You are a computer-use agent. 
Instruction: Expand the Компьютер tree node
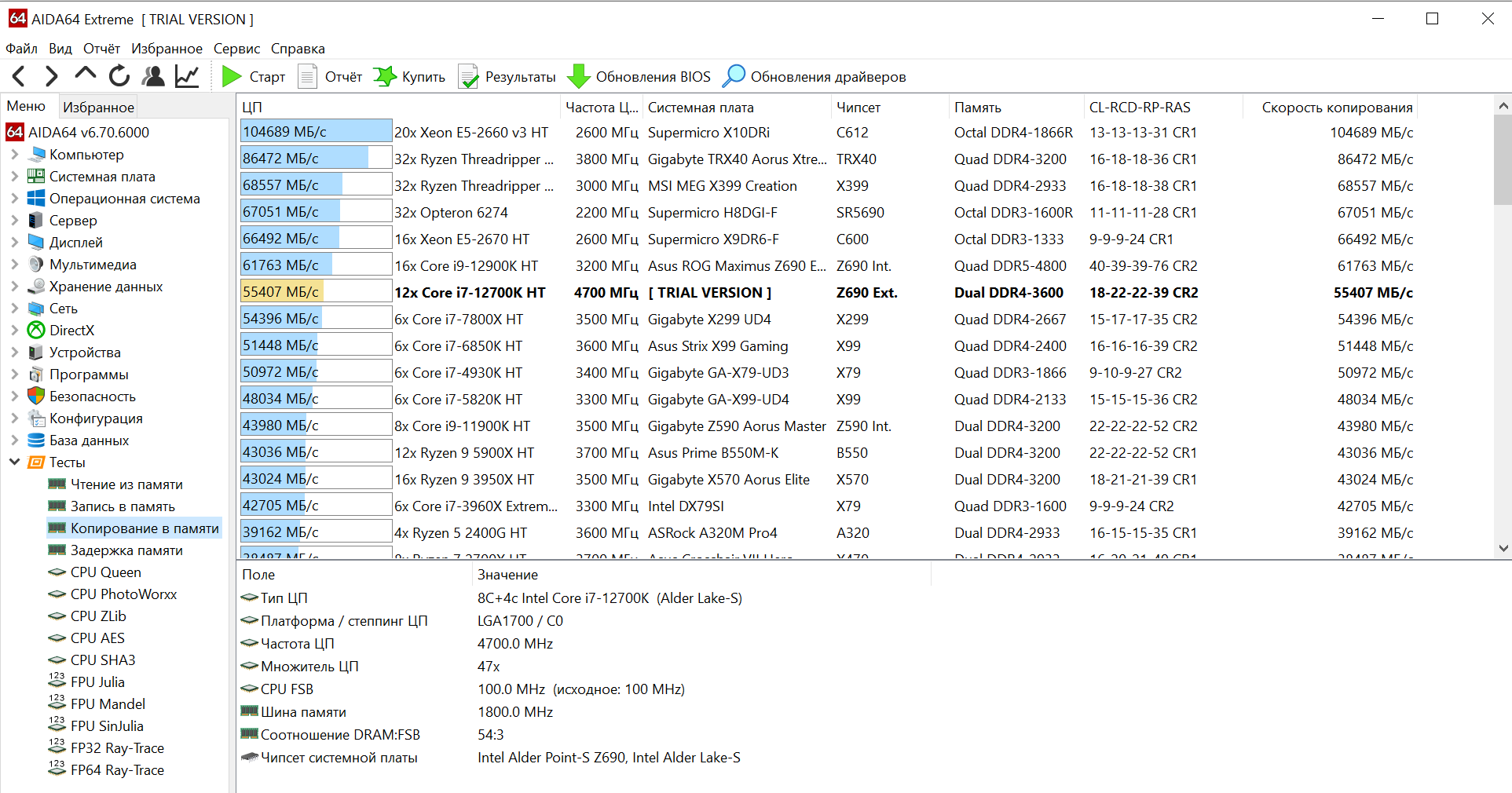pos(15,155)
